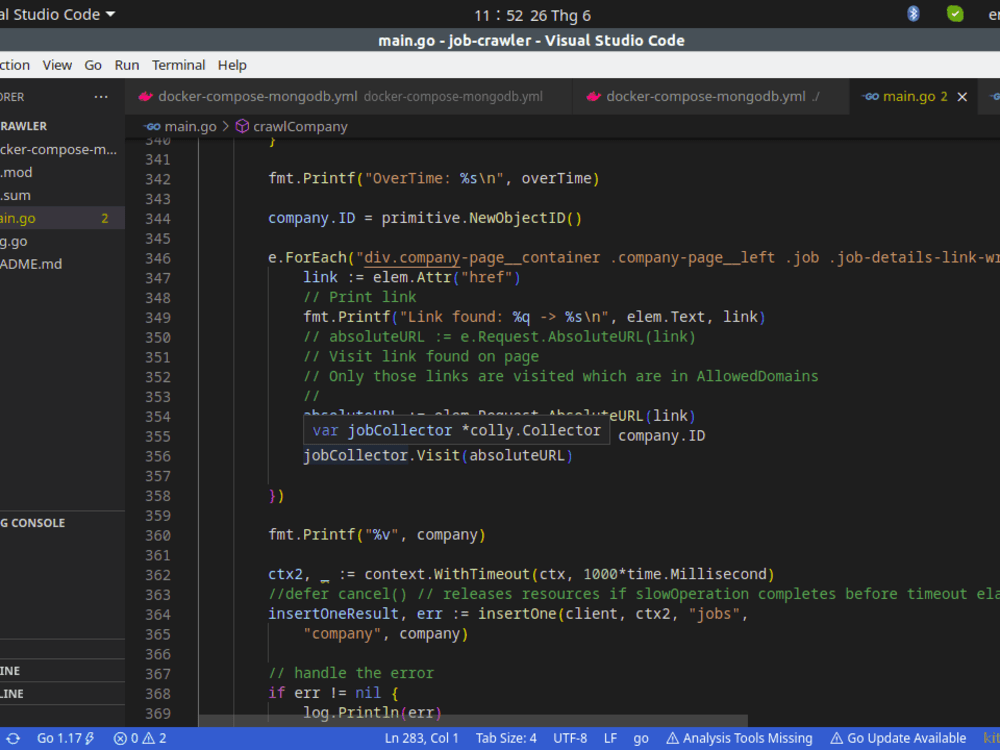Open the Run menu
The image size is (1000, 750).
pos(127,65)
